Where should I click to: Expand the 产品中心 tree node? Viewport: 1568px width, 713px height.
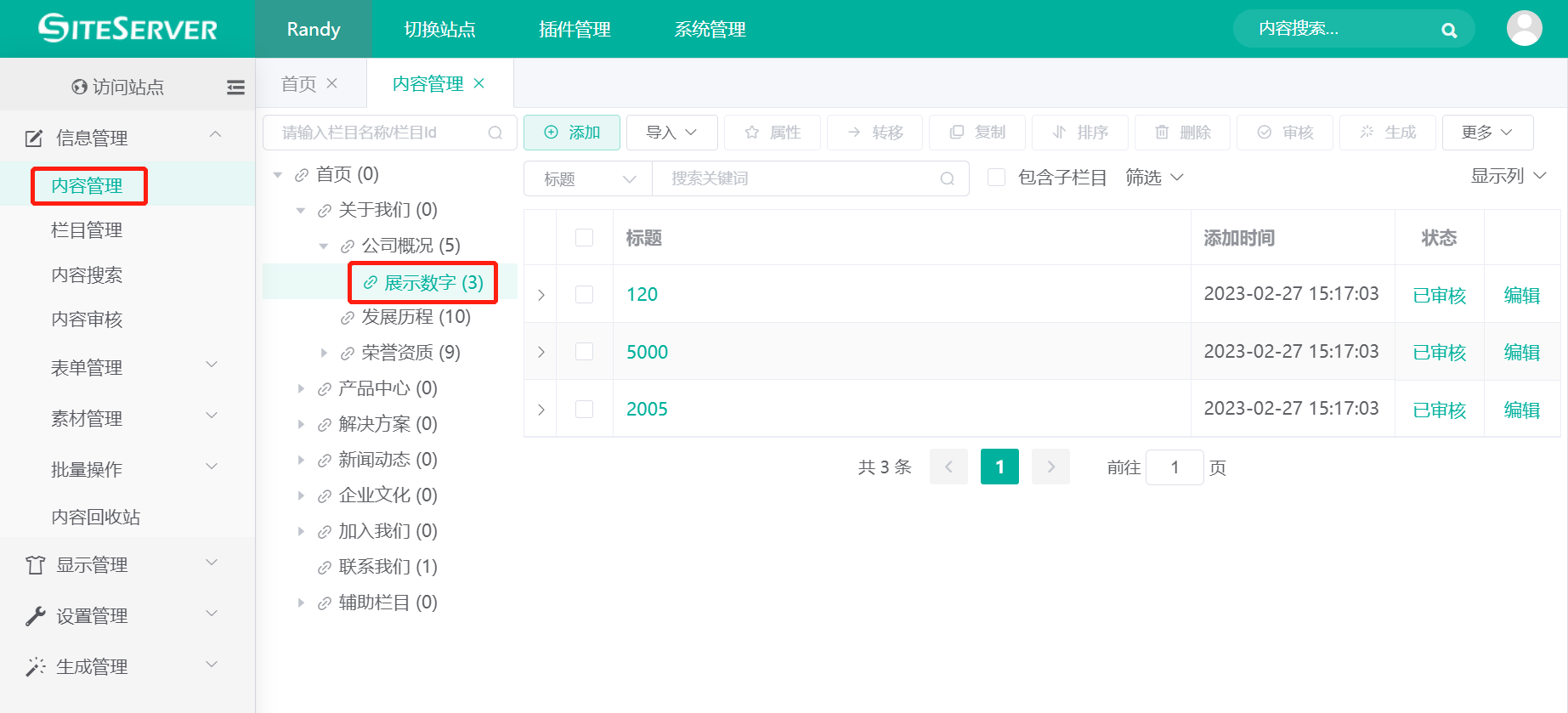(301, 388)
